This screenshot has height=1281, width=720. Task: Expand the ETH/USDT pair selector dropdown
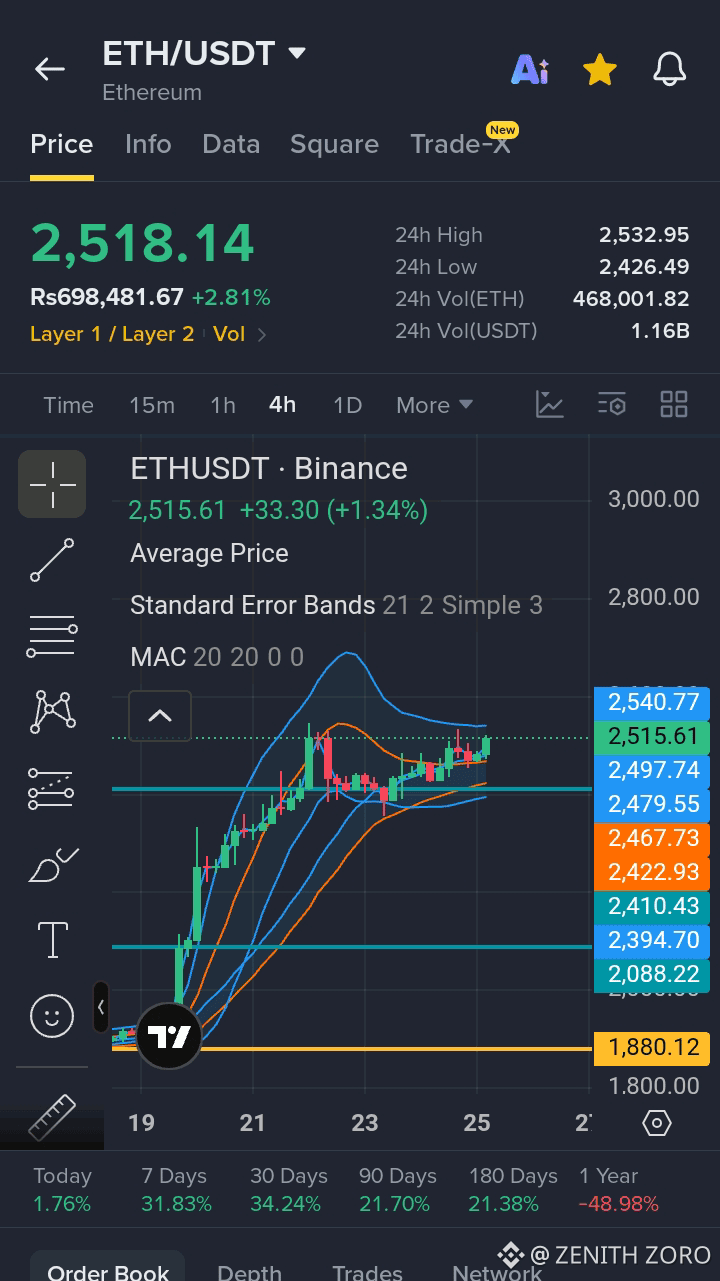click(x=297, y=53)
